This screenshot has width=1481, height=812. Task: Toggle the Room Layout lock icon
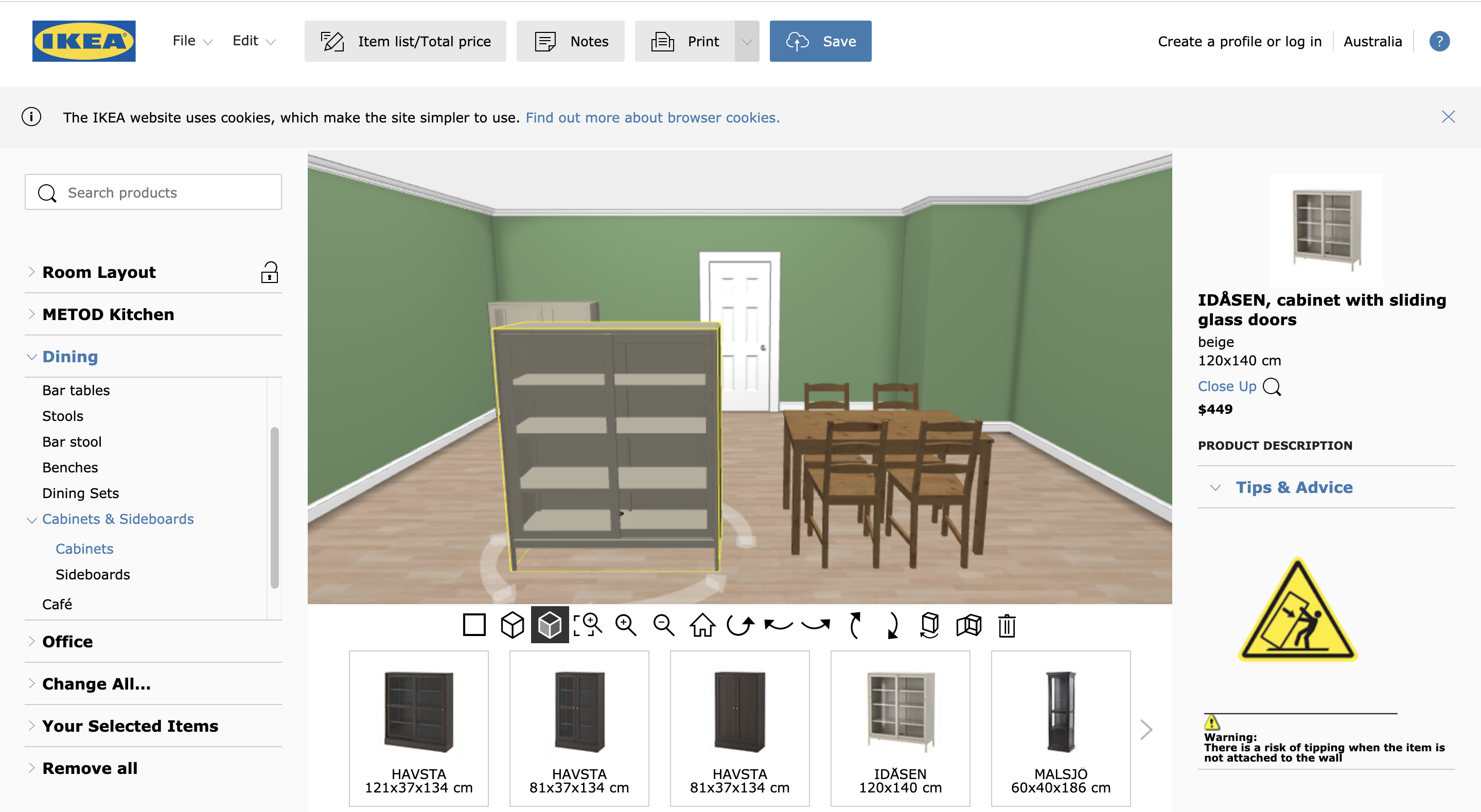pyautogui.click(x=269, y=272)
